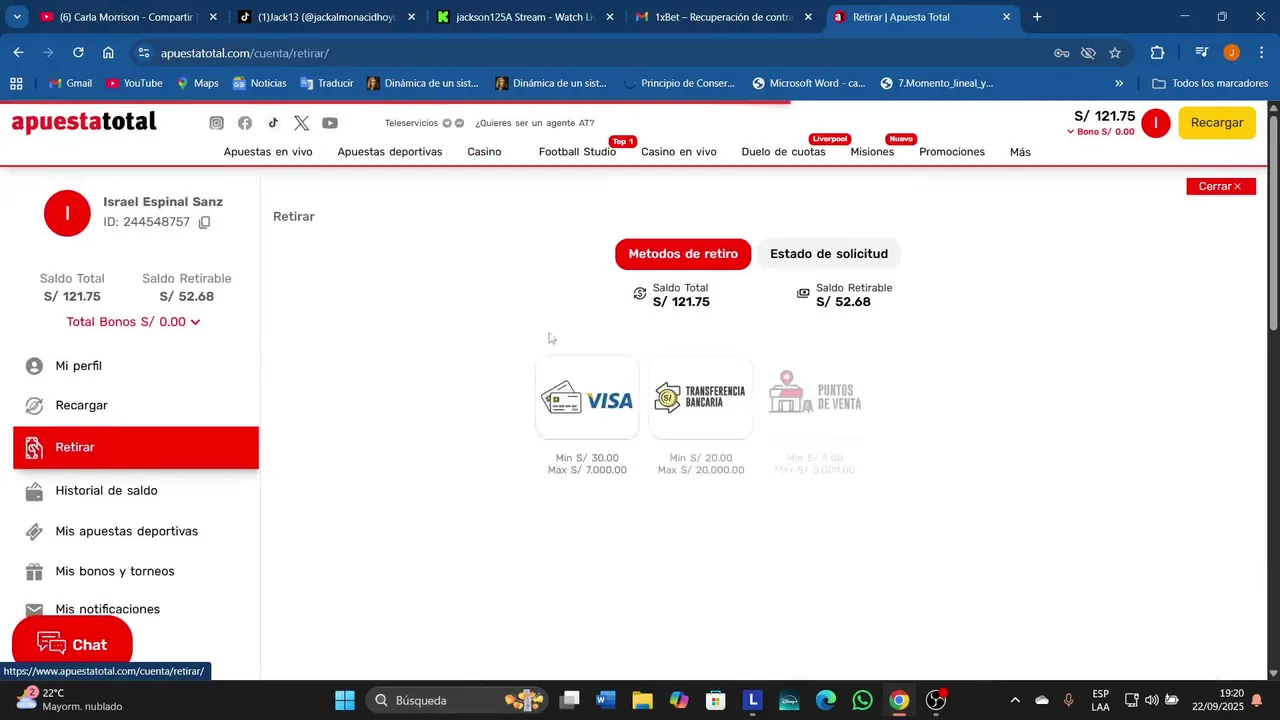Open new Chrome tab plus button
The width and height of the screenshot is (1280, 720).
point(1037,17)
